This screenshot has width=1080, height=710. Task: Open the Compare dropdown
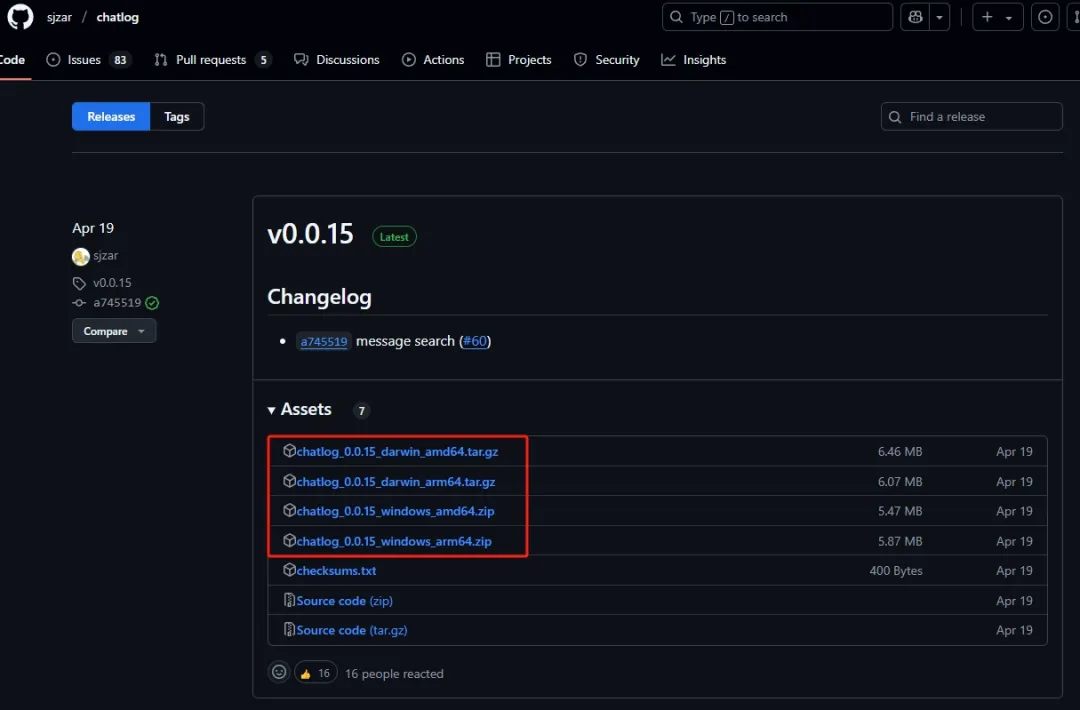(x=114, y=331)
